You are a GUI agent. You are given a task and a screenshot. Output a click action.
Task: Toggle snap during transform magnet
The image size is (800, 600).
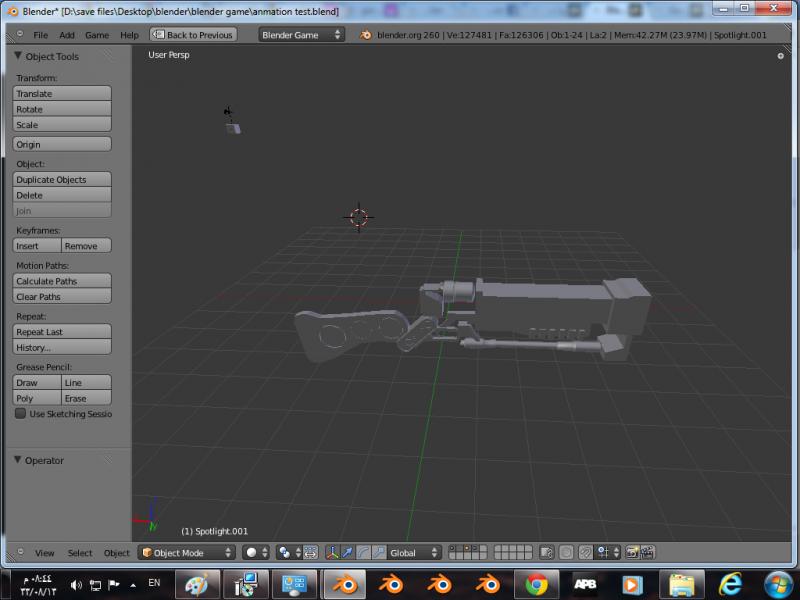coord(586,553)
